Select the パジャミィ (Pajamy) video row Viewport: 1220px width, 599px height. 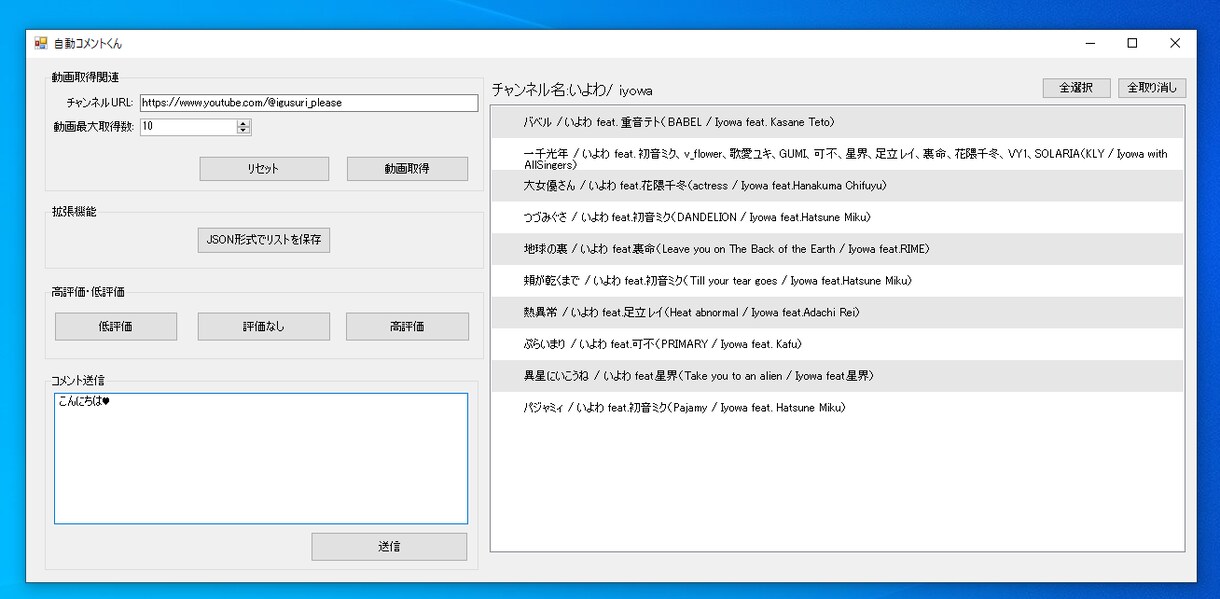click(836, 408)
